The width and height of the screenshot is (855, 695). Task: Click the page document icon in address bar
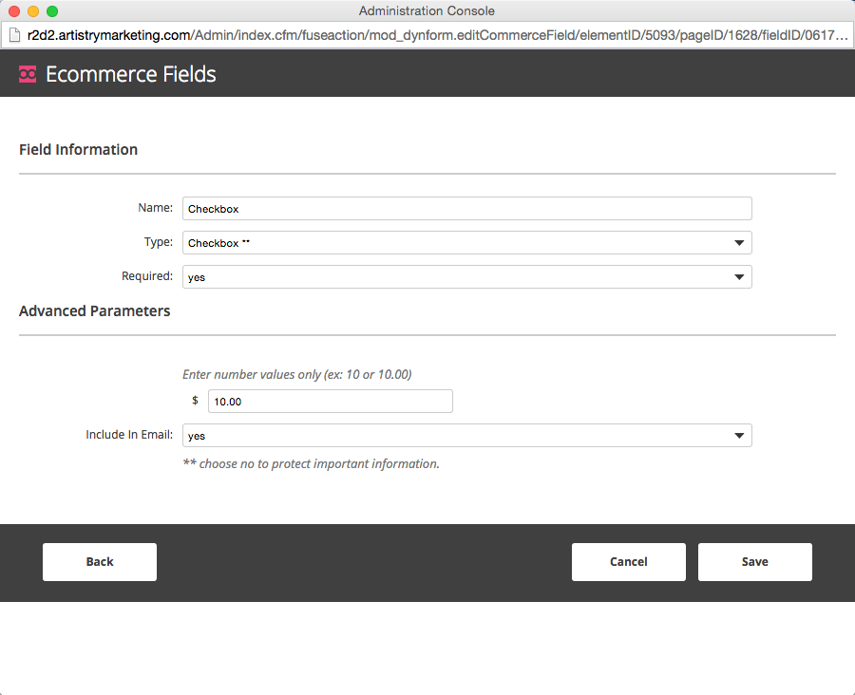tap(15, 35)
